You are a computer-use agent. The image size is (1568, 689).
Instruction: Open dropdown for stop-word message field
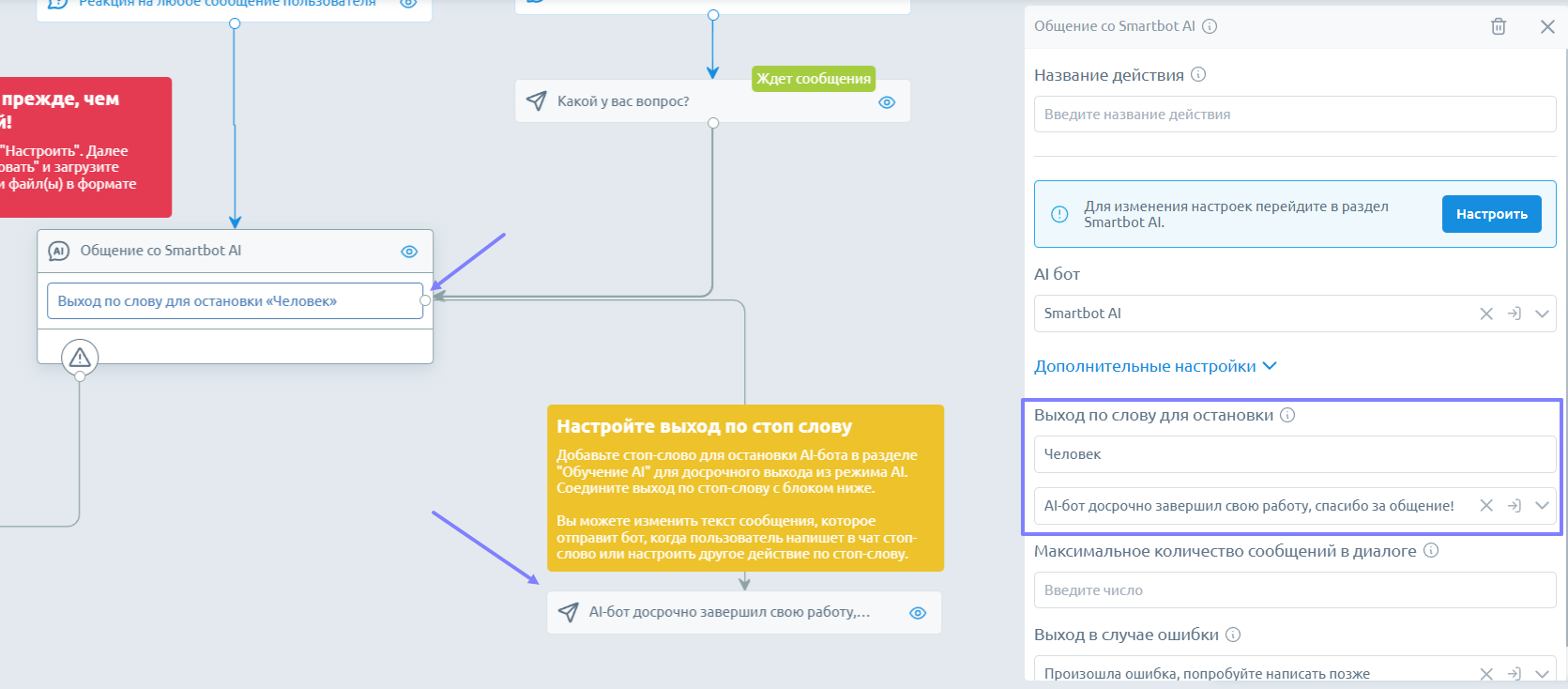[1542, 506]
